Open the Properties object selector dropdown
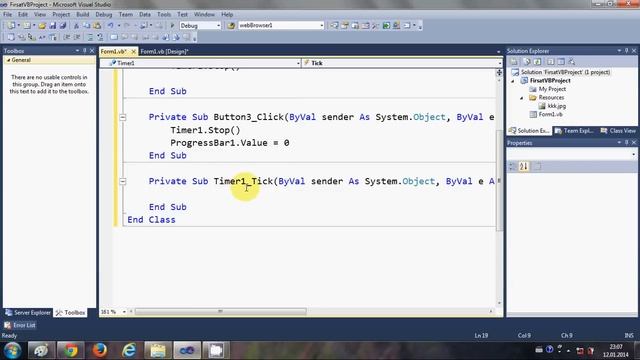Viewport: 640px width, 360px height. click(633, 154)
